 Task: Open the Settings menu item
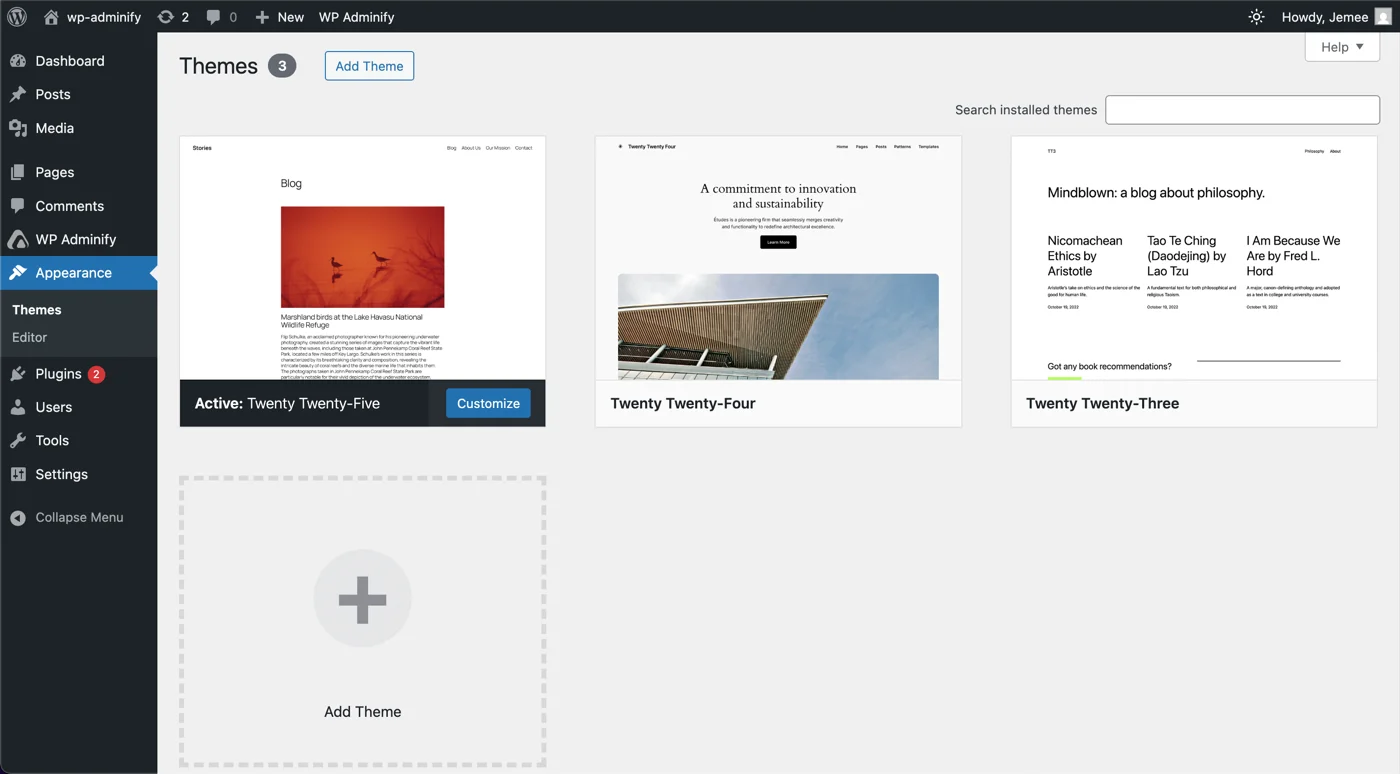(79, 474)
